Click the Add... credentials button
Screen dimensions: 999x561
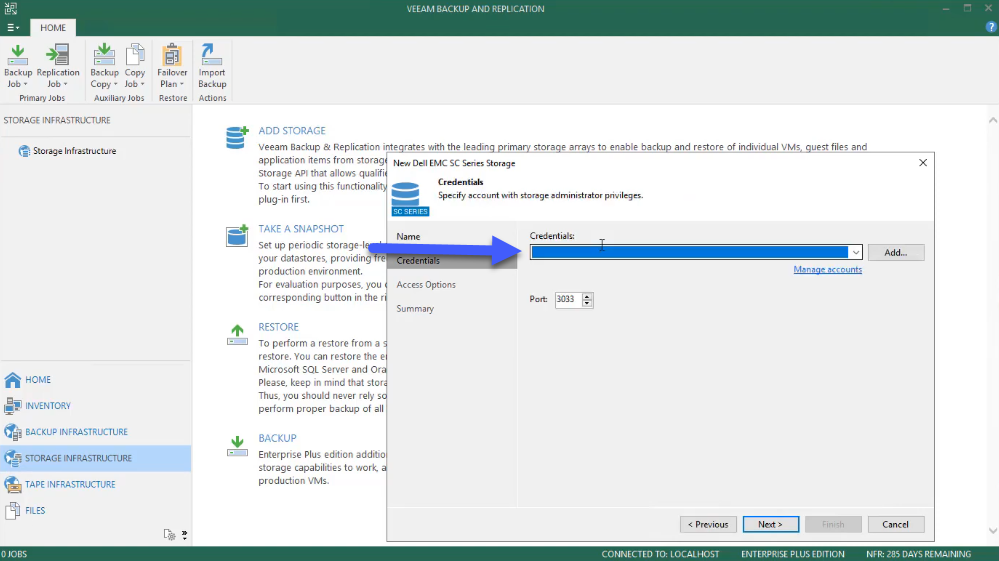point(896,253)
